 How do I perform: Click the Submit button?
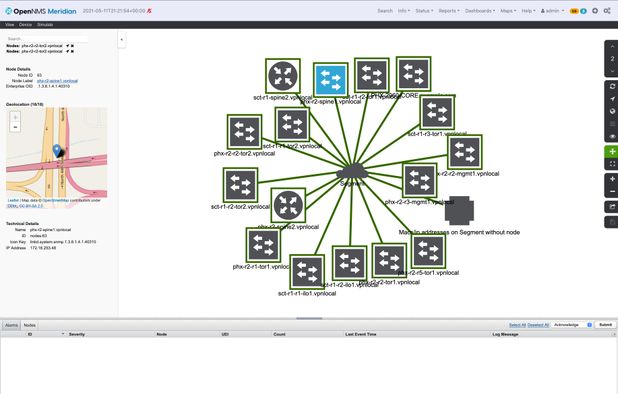[x=605, y=325]
